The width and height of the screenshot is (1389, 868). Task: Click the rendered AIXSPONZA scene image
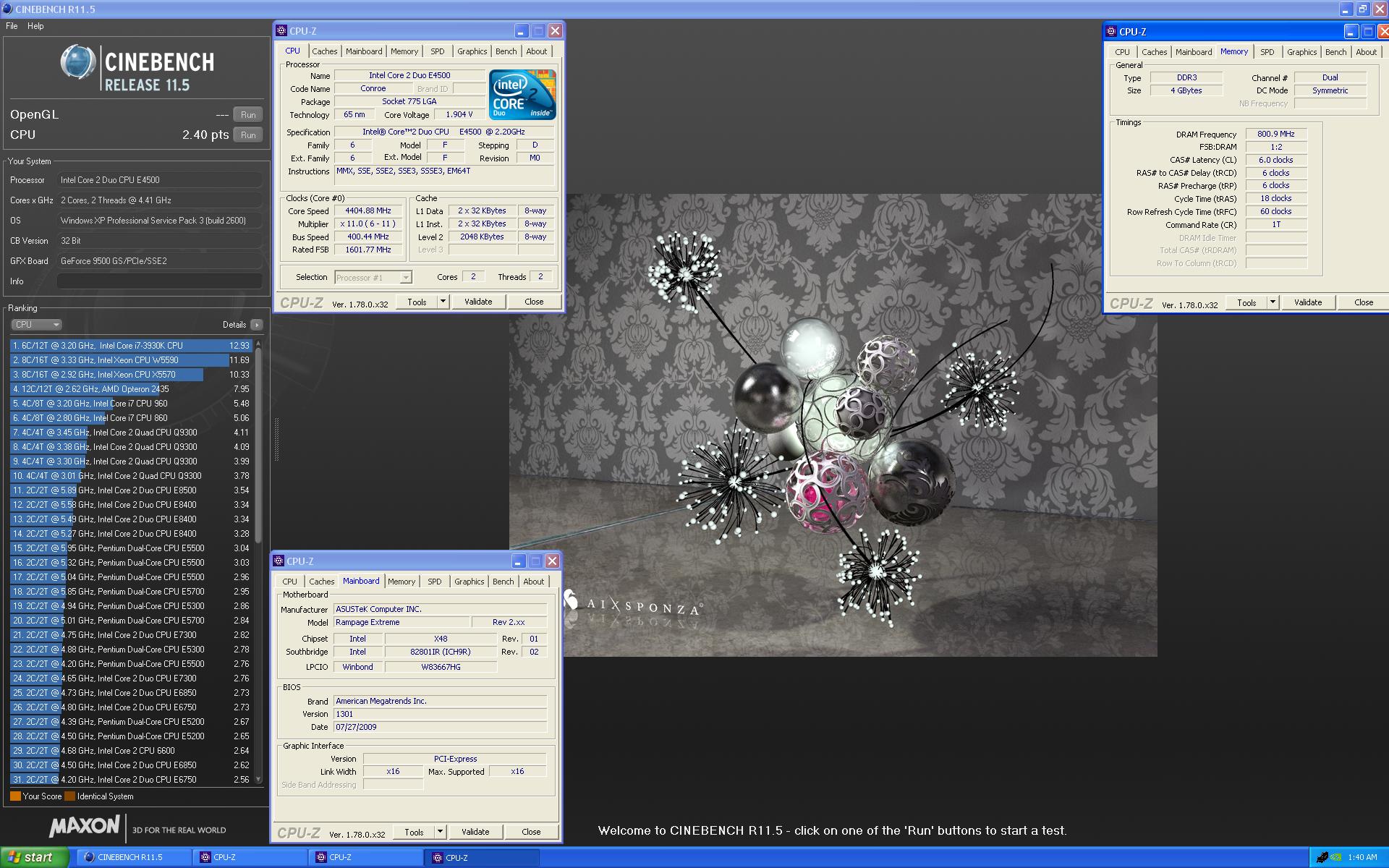pos(833,425)
